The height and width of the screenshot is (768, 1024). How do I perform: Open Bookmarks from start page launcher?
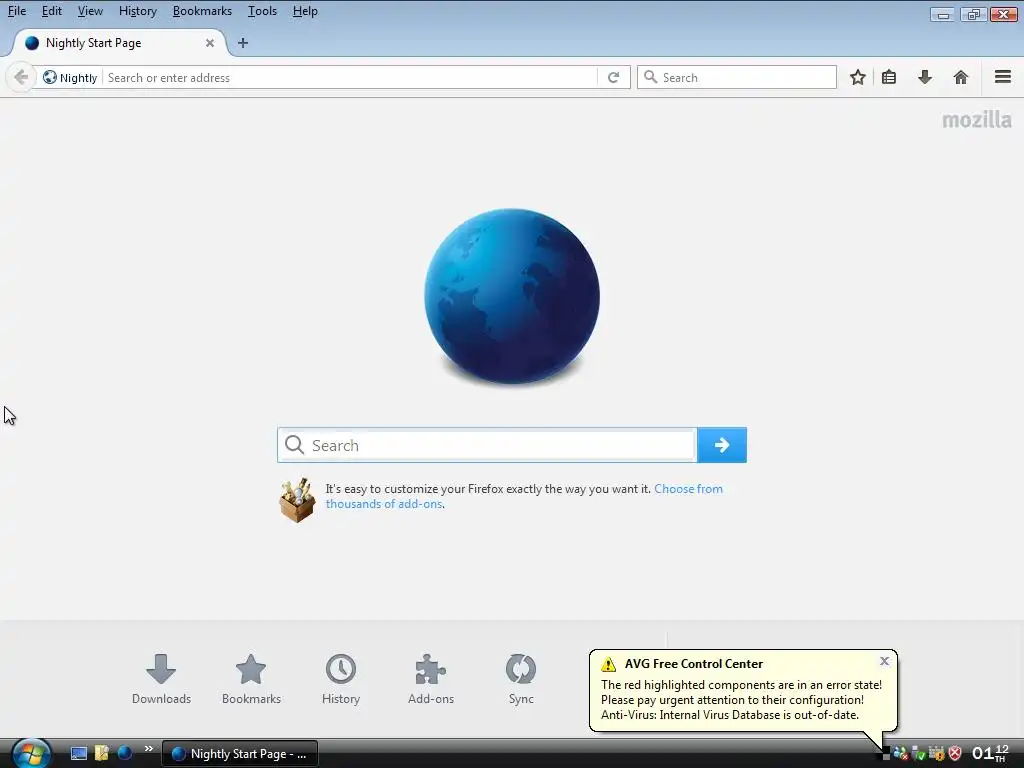coord(251,679)
